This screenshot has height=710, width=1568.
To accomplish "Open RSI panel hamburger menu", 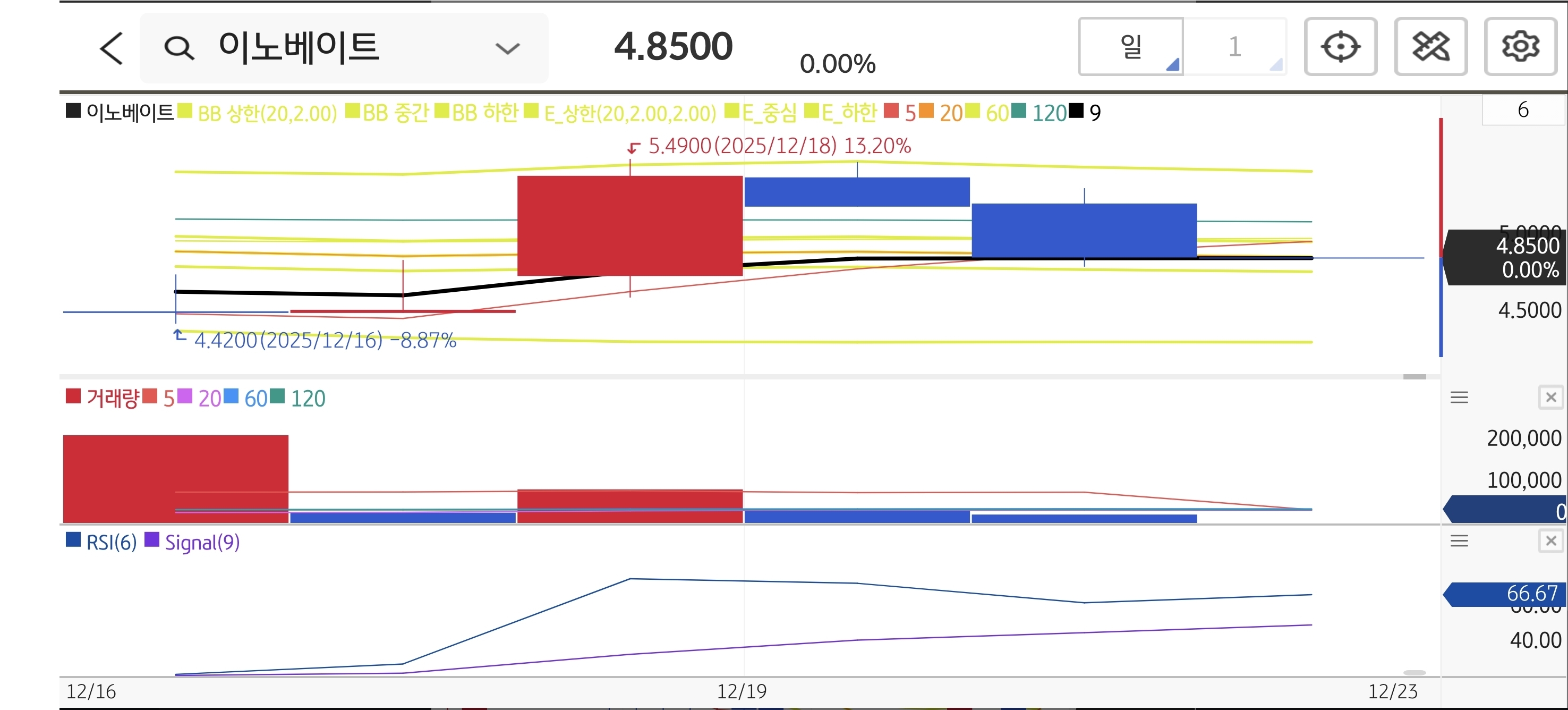I will [x=1459, y=540].
